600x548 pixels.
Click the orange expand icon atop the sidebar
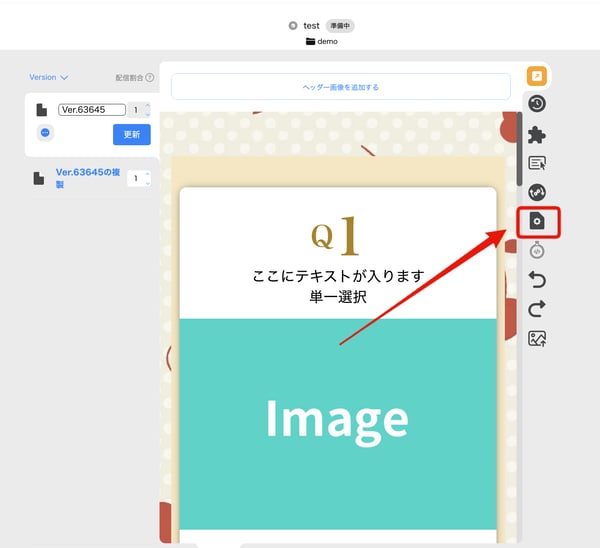(x=537, y=76)
